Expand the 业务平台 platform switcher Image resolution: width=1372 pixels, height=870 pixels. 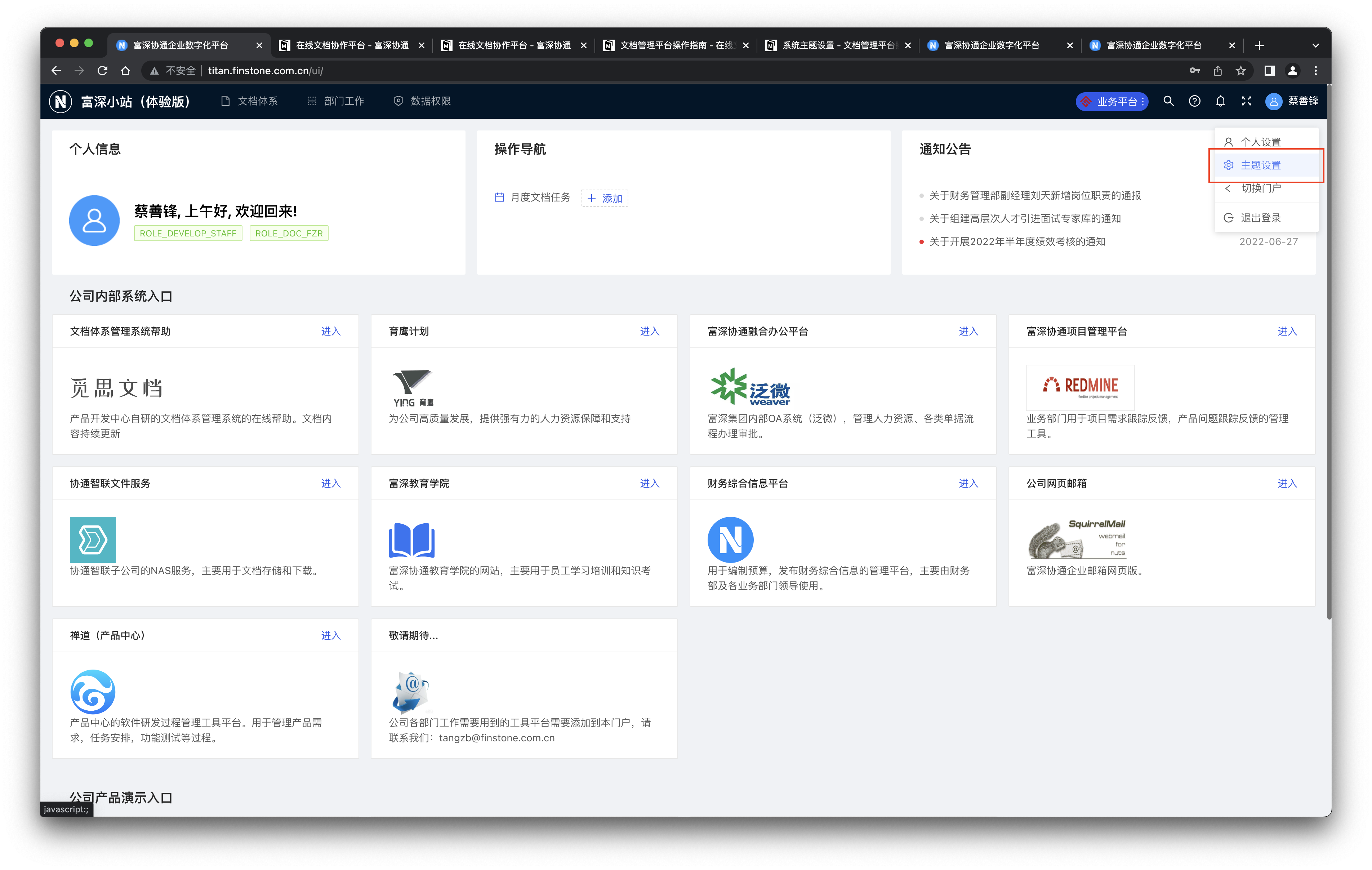[x=1112, y=102]
